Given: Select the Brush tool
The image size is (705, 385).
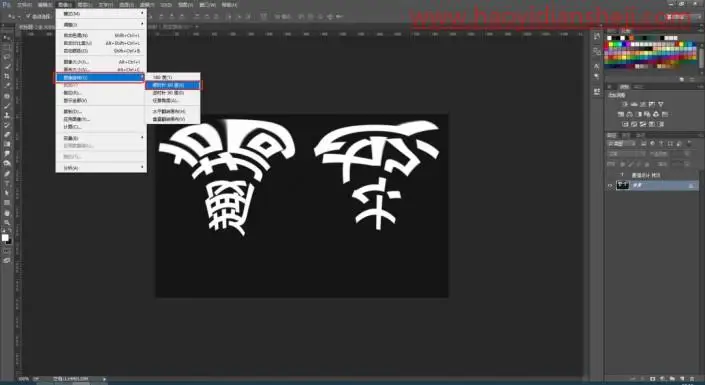Looking at the screenshot, I should (7, 105).
